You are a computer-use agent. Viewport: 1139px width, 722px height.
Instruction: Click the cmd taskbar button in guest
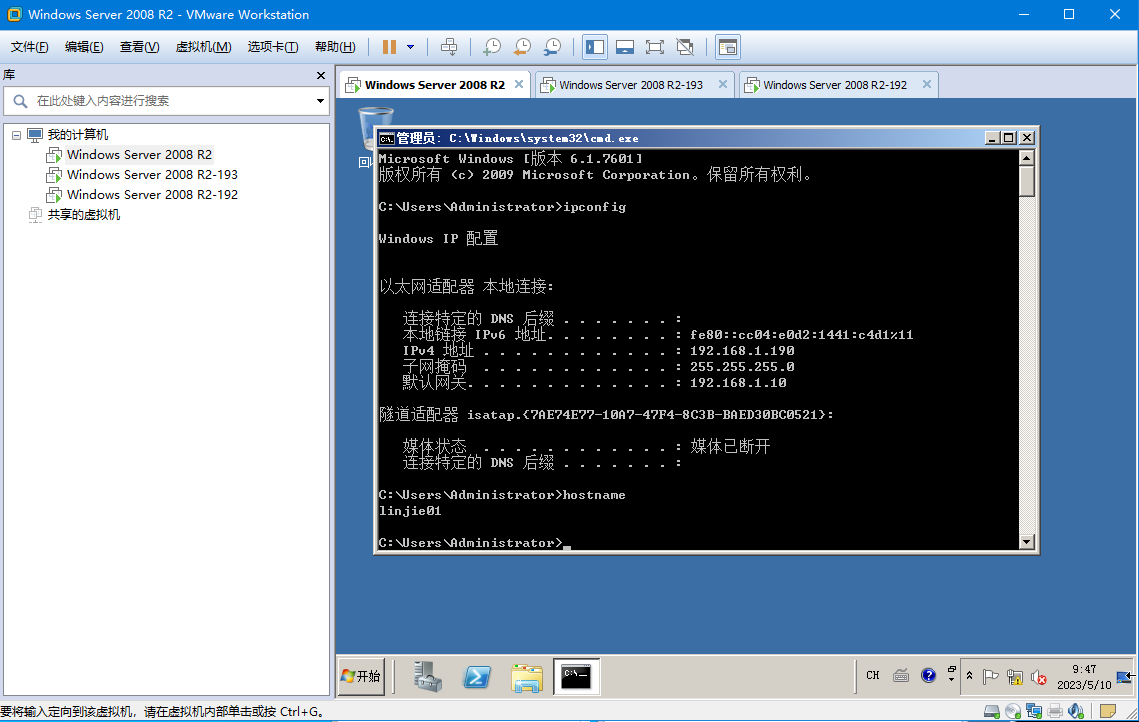[x=577, y=677]
